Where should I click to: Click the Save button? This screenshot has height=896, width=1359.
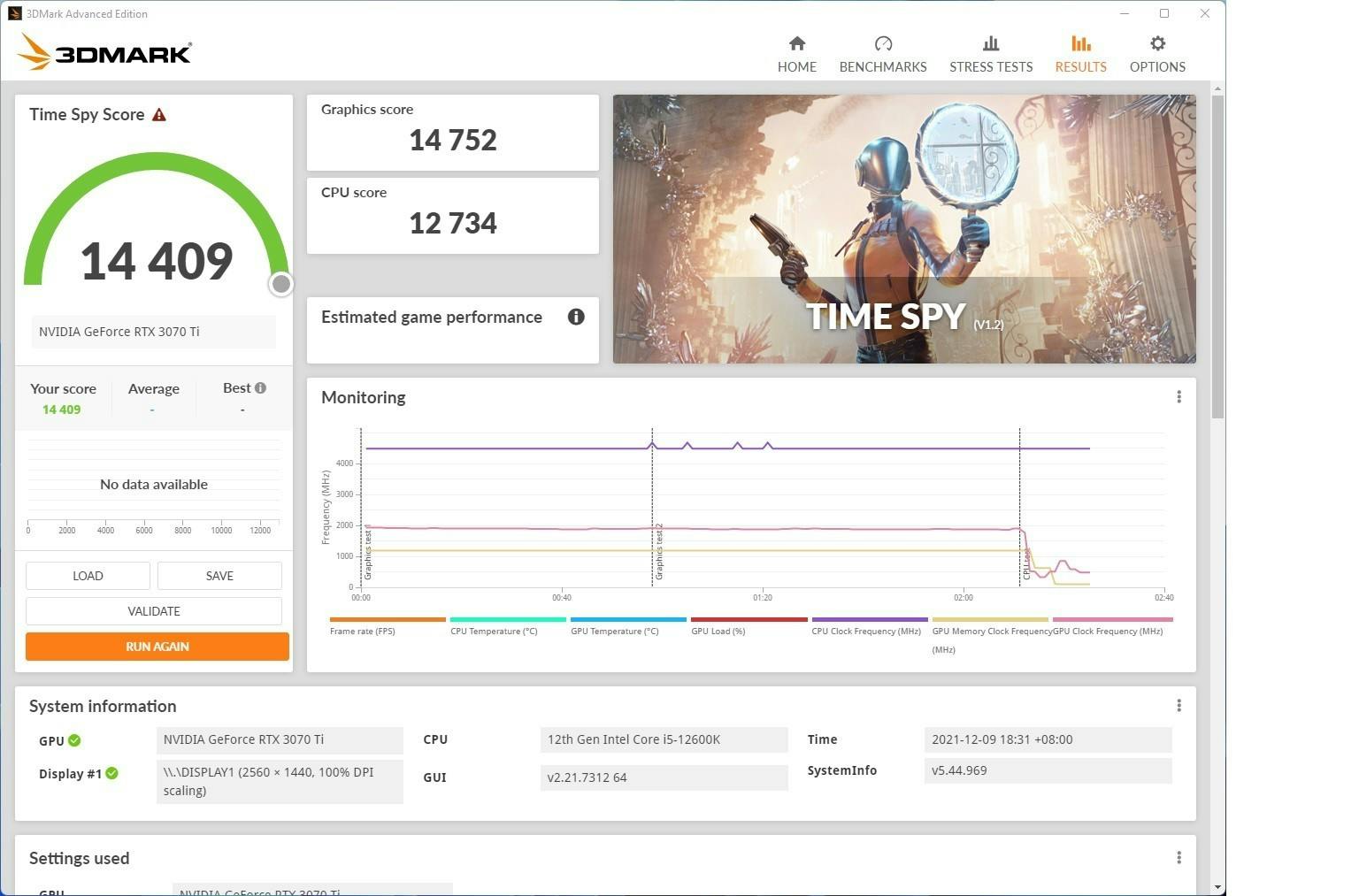[219, 576]
